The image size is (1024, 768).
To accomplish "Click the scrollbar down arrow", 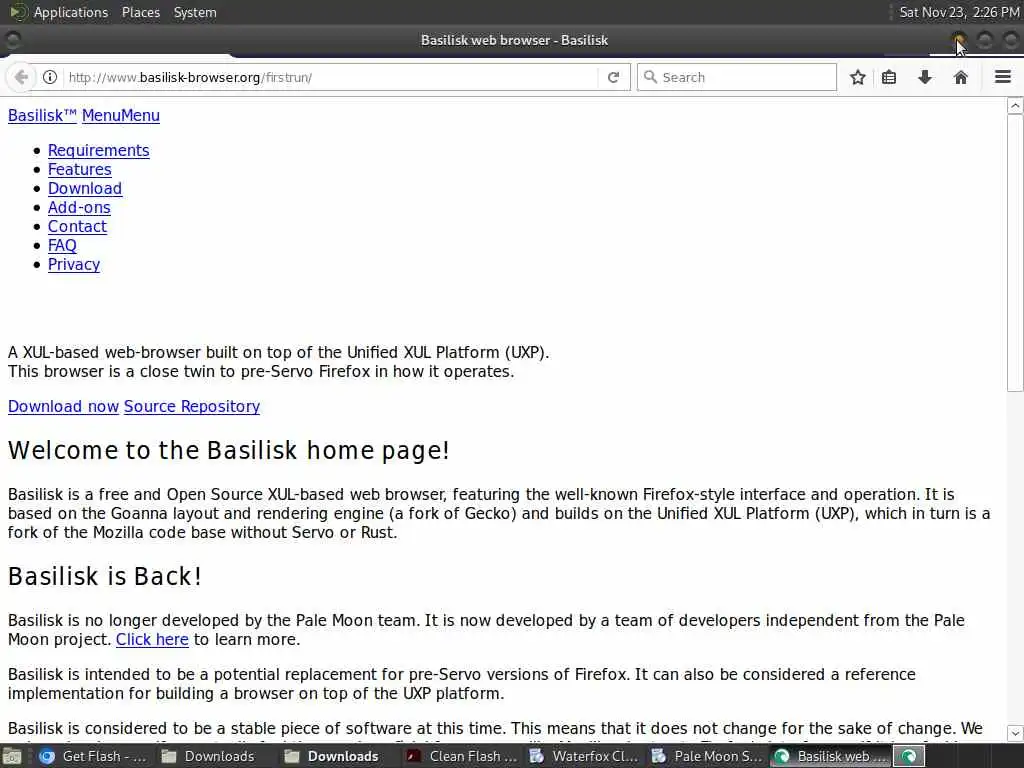I will 1015,733.
